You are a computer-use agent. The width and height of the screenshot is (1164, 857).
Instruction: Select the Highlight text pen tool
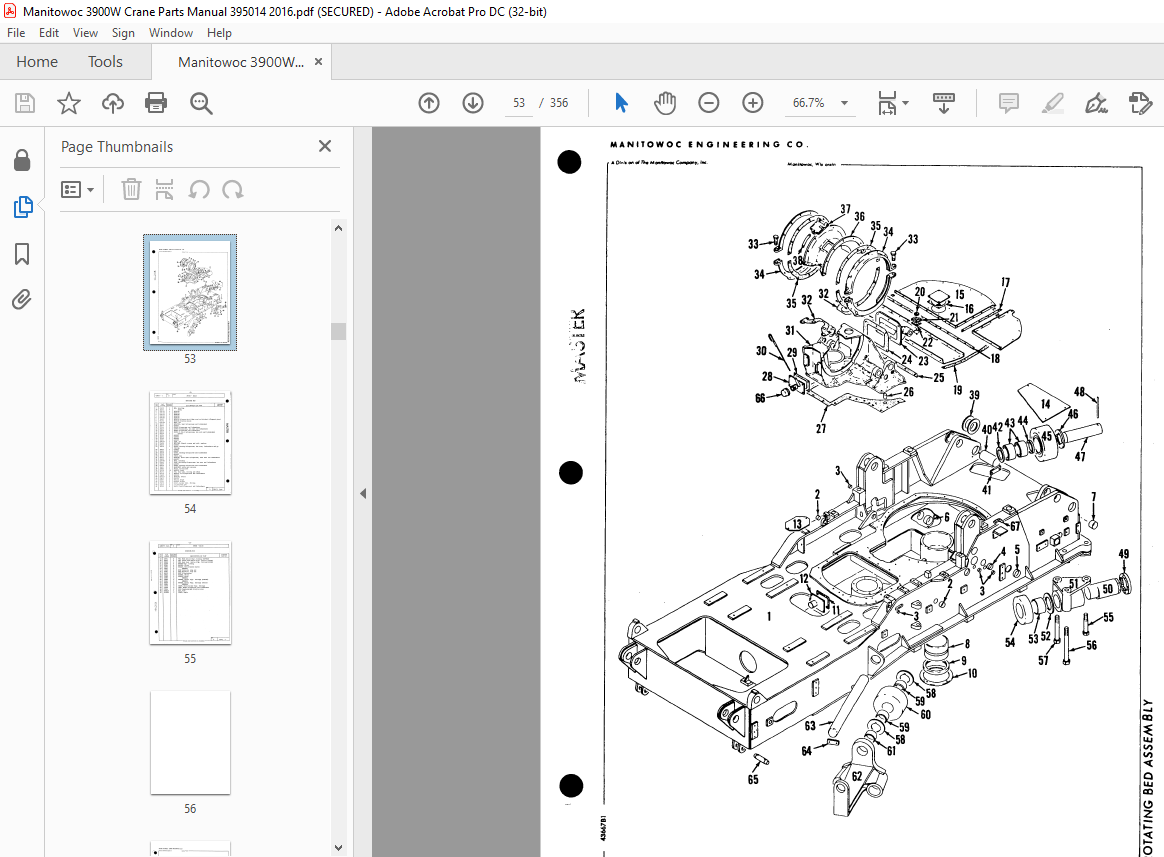click(x=1053, y=102)
